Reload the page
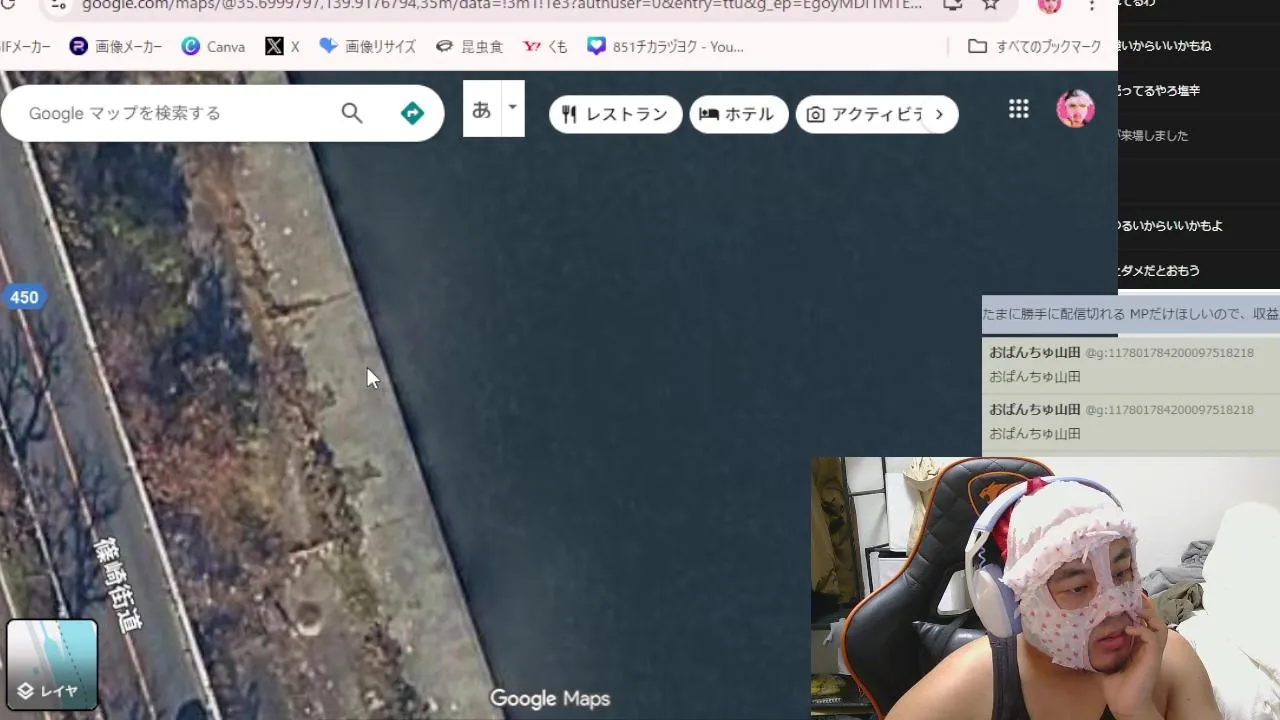This screenshot has height=720, width=1280. [x=8, y=5]
